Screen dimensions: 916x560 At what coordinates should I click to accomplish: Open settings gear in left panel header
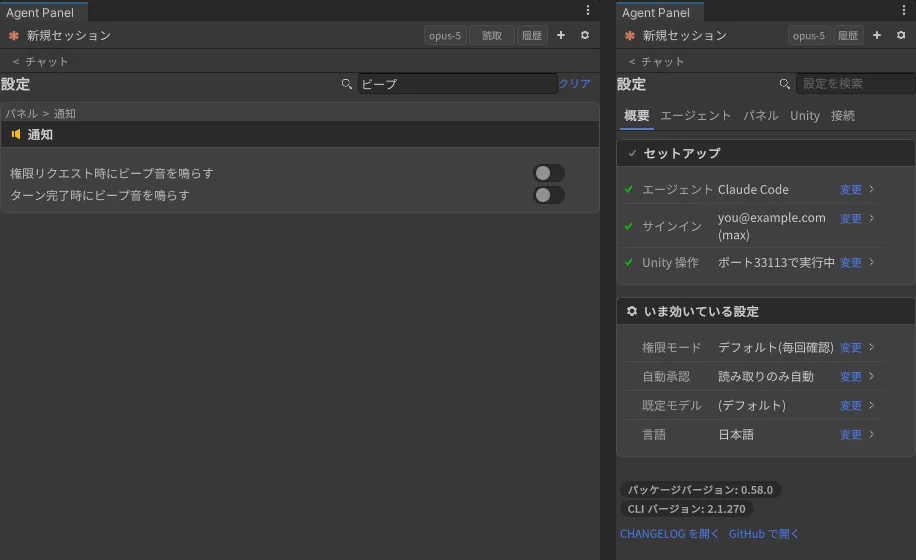585,35
